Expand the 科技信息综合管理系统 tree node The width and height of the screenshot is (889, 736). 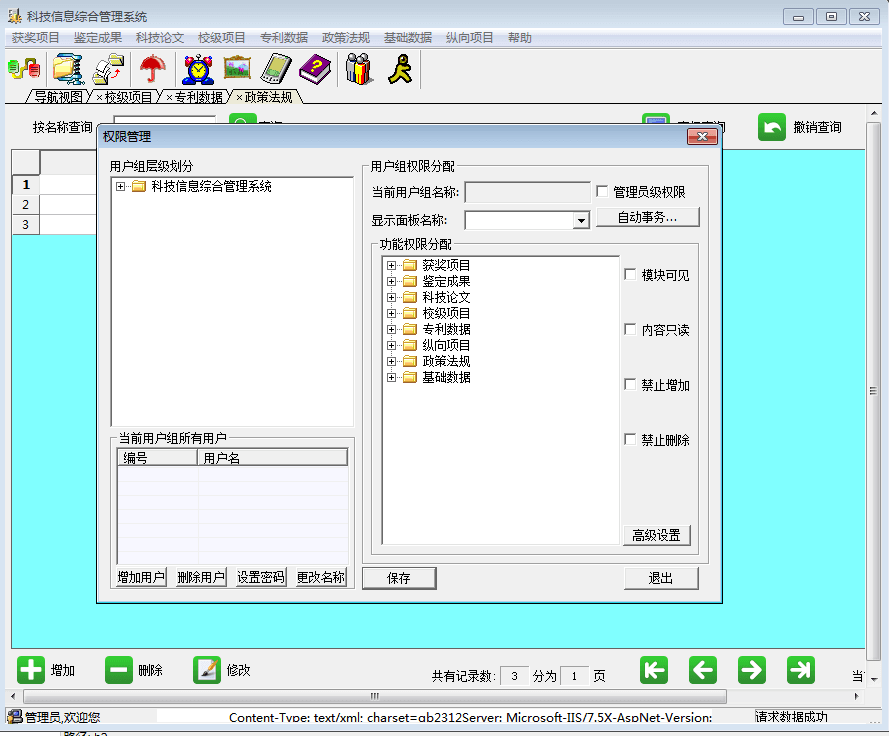point(121,187)
